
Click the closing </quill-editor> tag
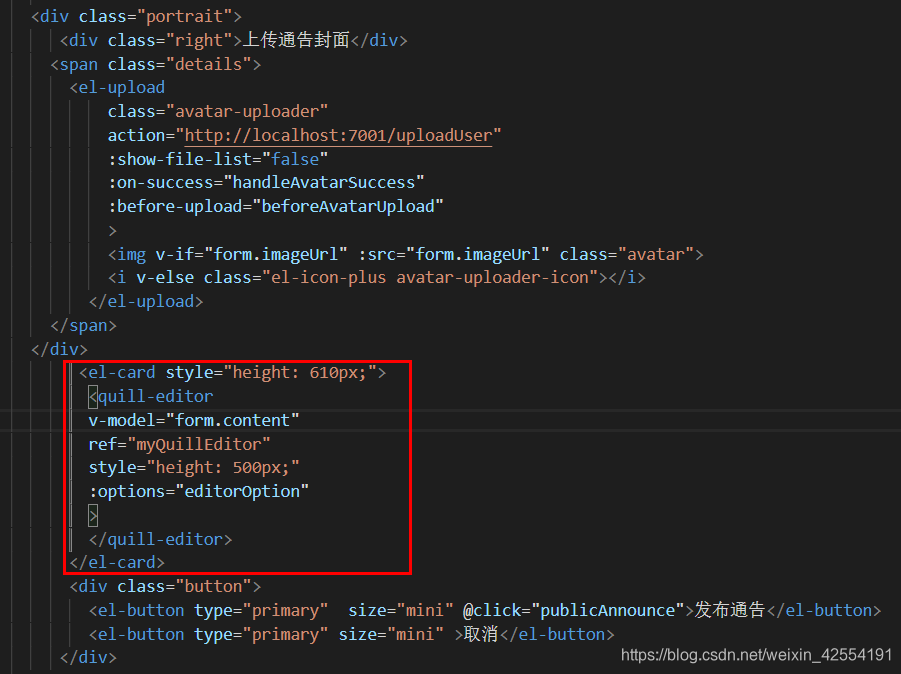click(160, 540)
